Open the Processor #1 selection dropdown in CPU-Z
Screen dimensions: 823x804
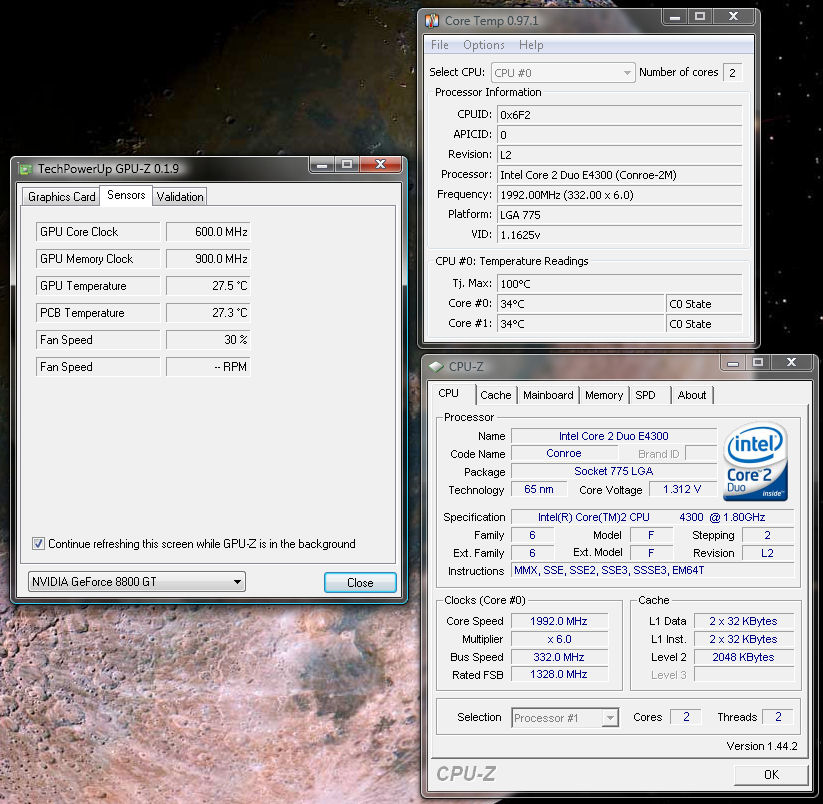[565, 717]
